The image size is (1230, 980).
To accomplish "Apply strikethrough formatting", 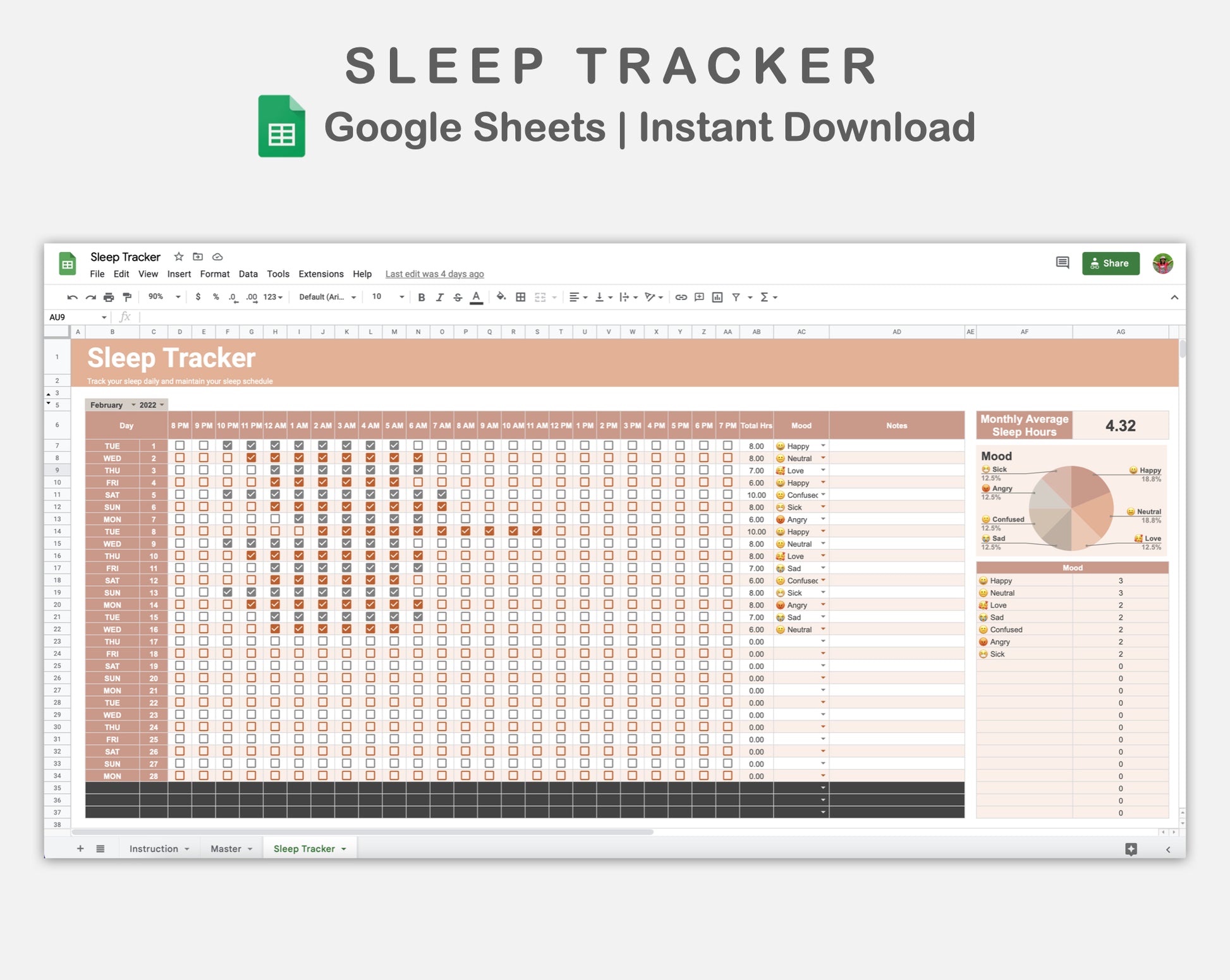I will (x=458, y=297).
